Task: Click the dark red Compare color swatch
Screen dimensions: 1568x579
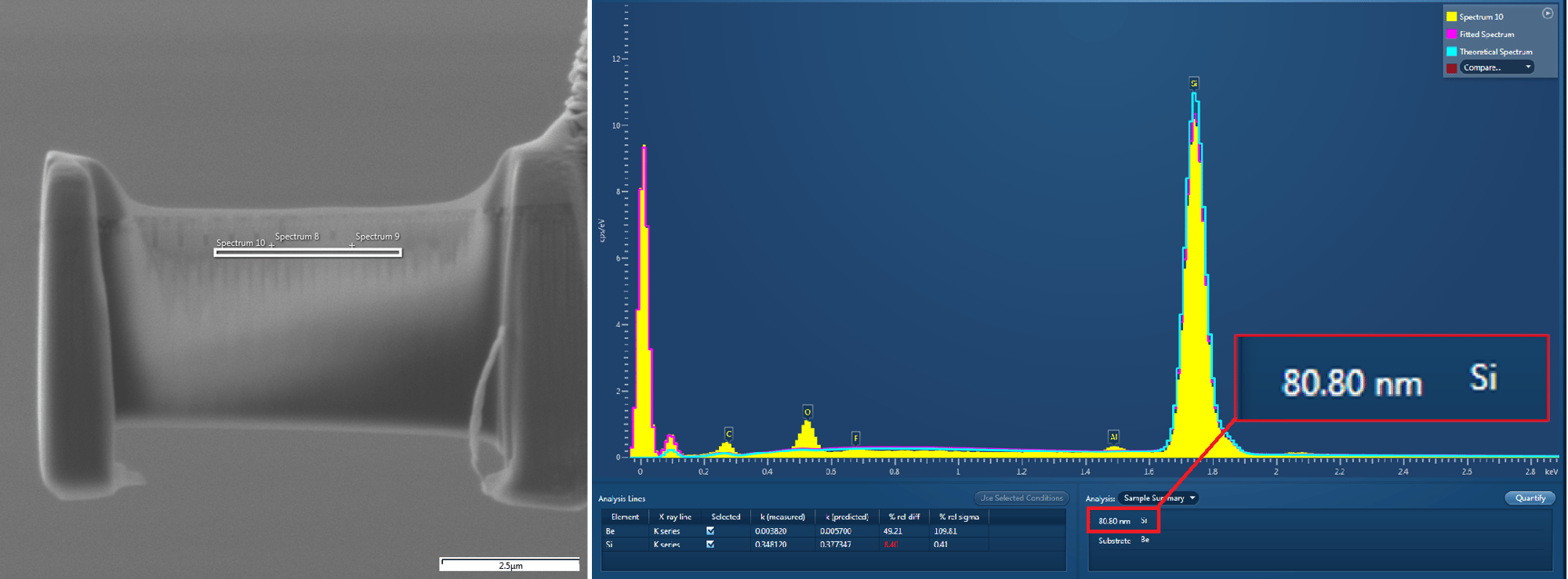Action: click(1451, 68)
